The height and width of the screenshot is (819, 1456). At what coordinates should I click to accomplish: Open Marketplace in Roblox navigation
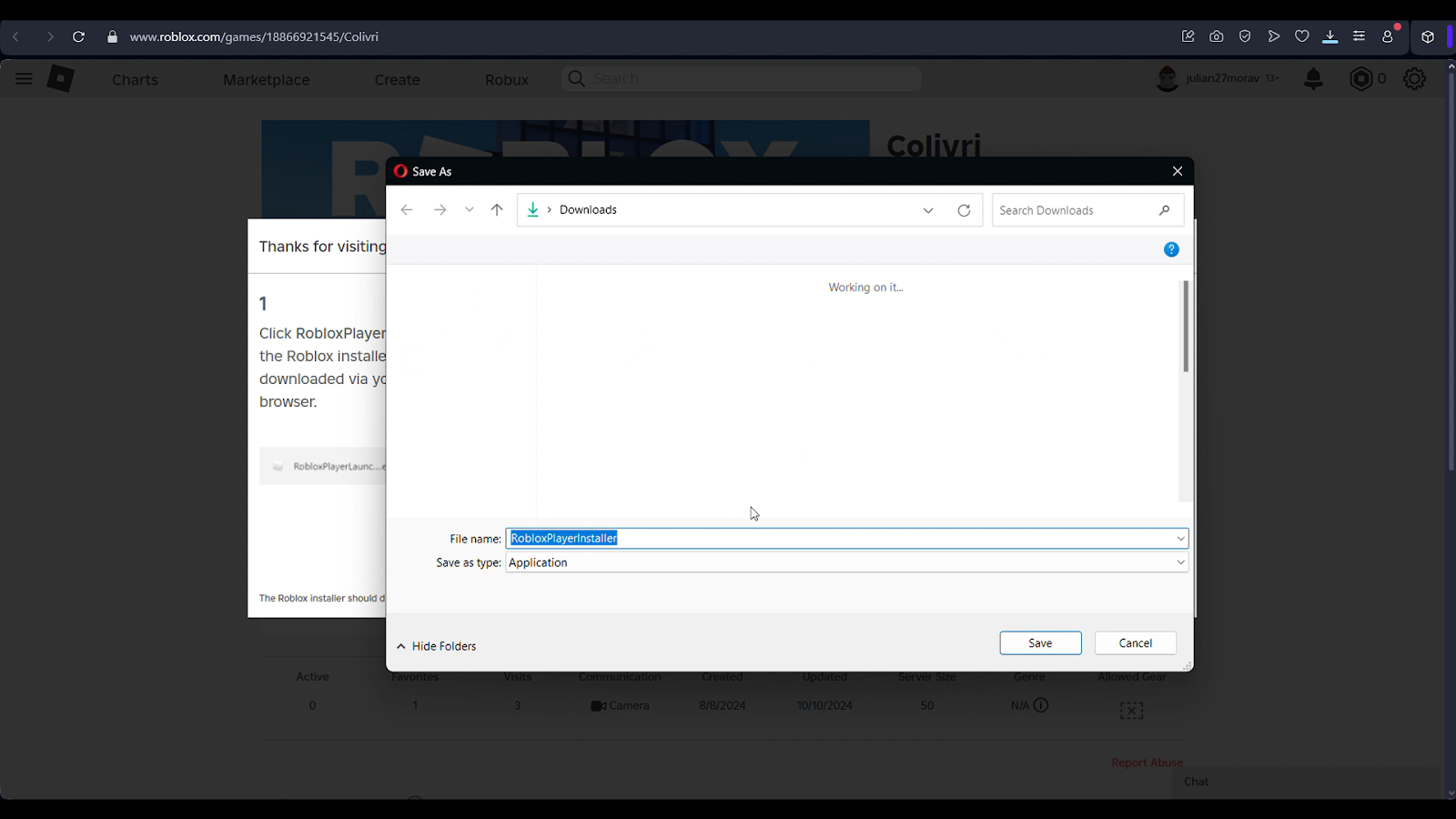267,80
